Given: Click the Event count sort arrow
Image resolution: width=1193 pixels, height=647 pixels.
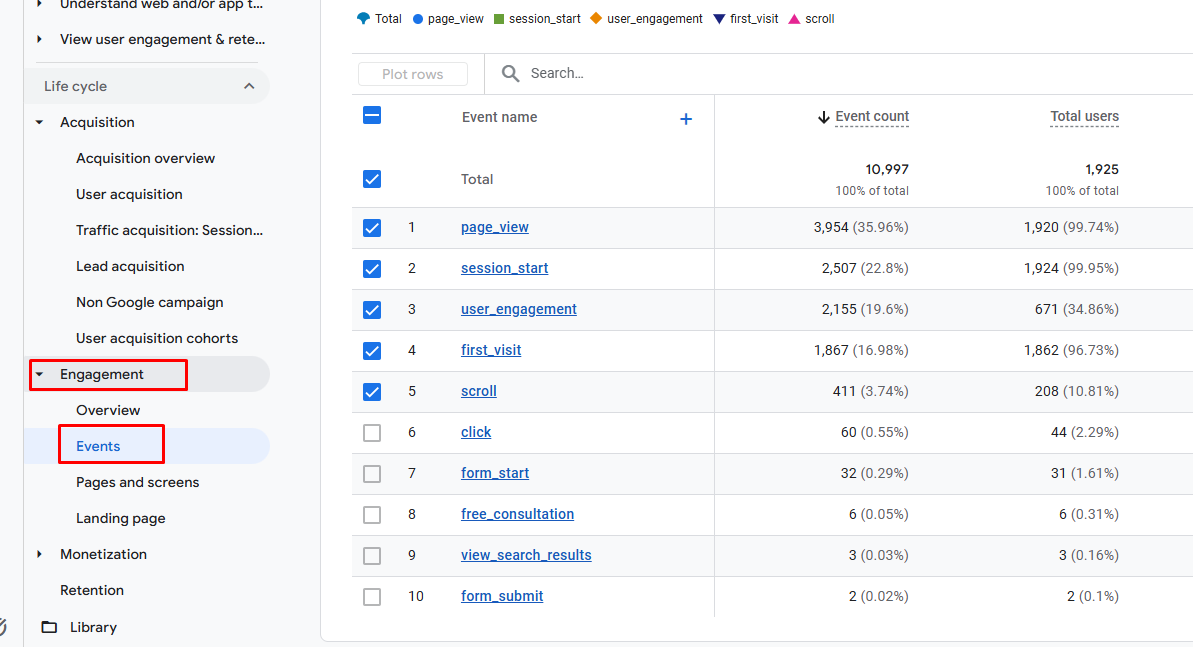Looking at the screenshot, I should coord(823,116).
